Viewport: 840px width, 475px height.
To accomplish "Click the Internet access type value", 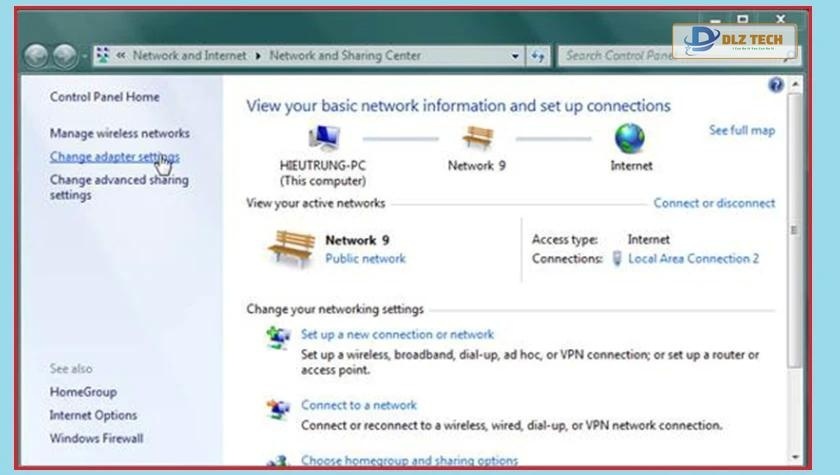I will pos(648,239).
